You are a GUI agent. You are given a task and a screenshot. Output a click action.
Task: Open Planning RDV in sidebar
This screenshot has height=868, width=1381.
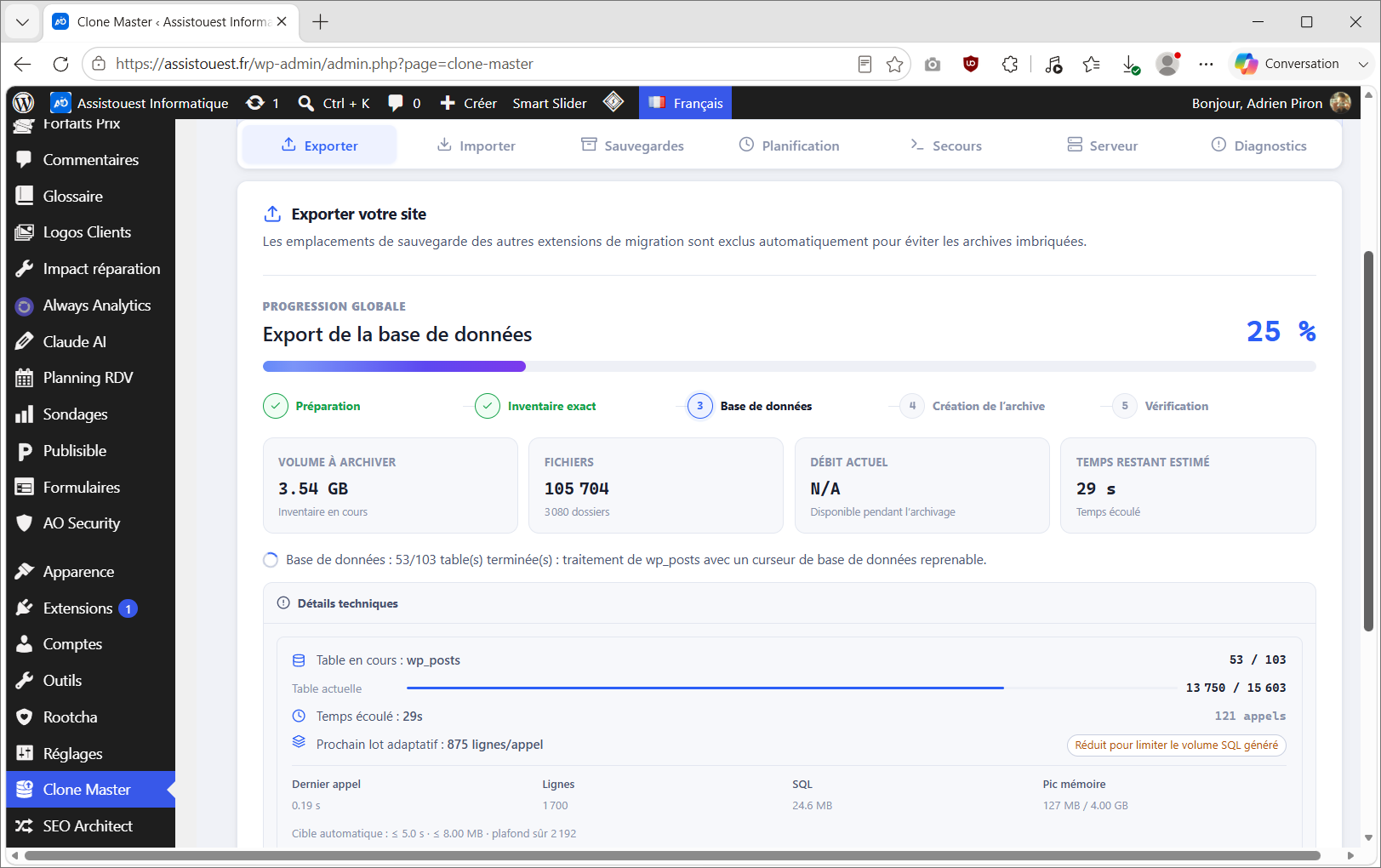(x=90, y=378)
